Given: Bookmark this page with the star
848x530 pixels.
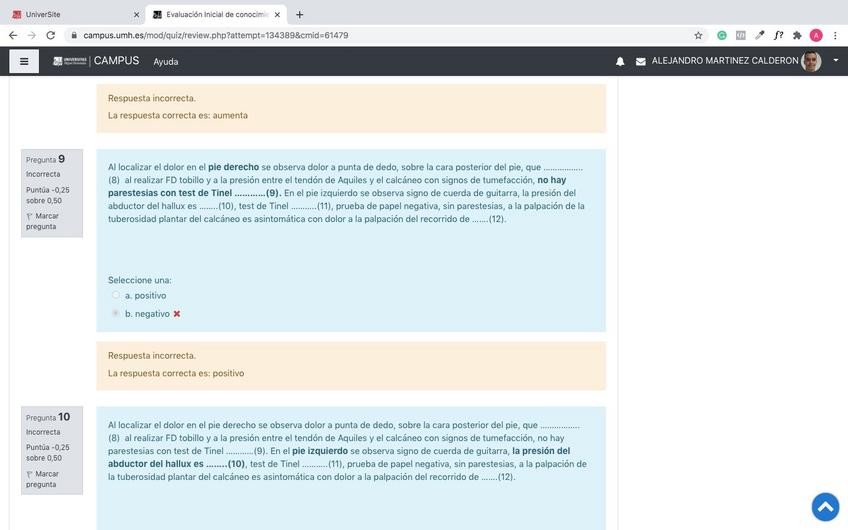Looking at the screenshot, I should click(698, 35).
